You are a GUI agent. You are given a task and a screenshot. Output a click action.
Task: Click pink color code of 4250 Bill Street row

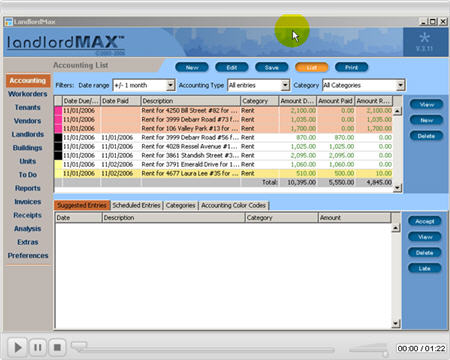click(58, 110)
